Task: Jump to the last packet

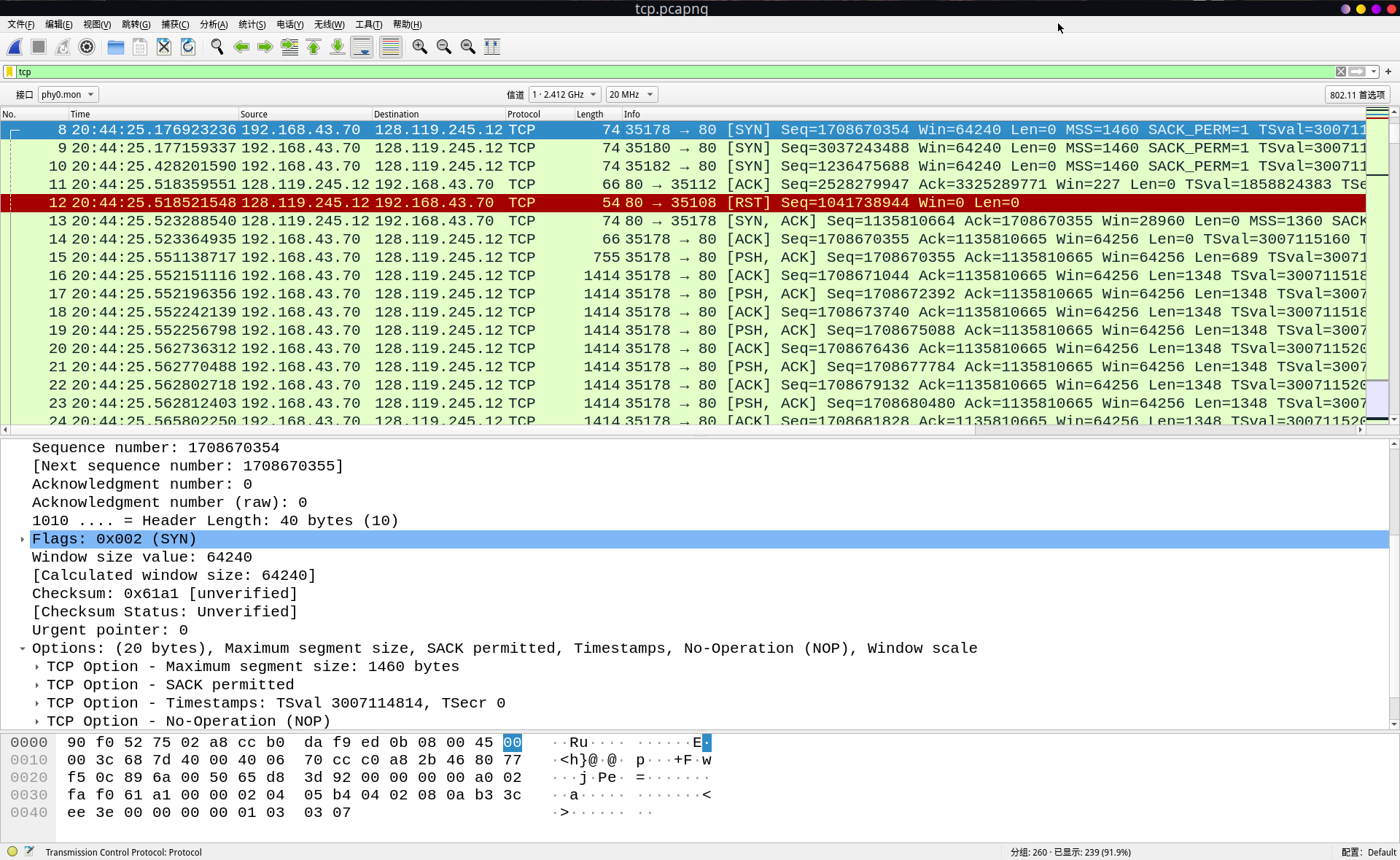Action: (x=338, y=47)
